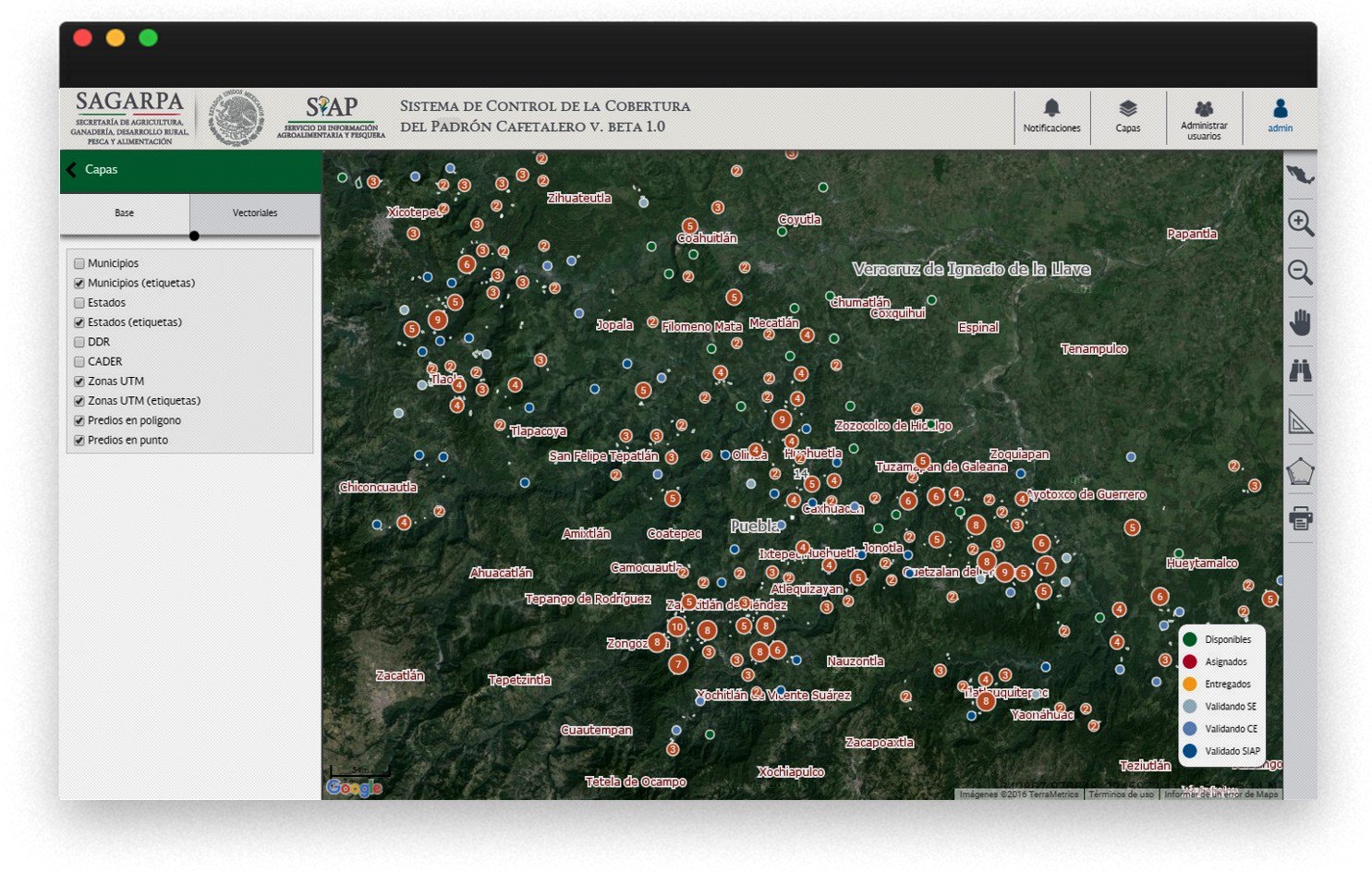
Task: Open the Términos de uso link
Action: [1120, 794]
